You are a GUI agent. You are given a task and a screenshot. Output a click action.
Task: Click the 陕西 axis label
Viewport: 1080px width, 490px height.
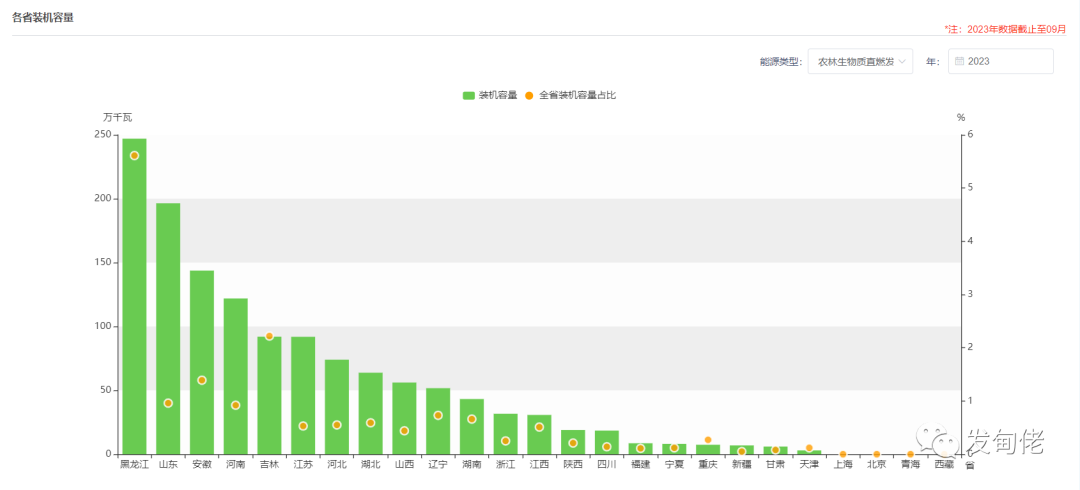pyautogui.click(x=573, y=465)
